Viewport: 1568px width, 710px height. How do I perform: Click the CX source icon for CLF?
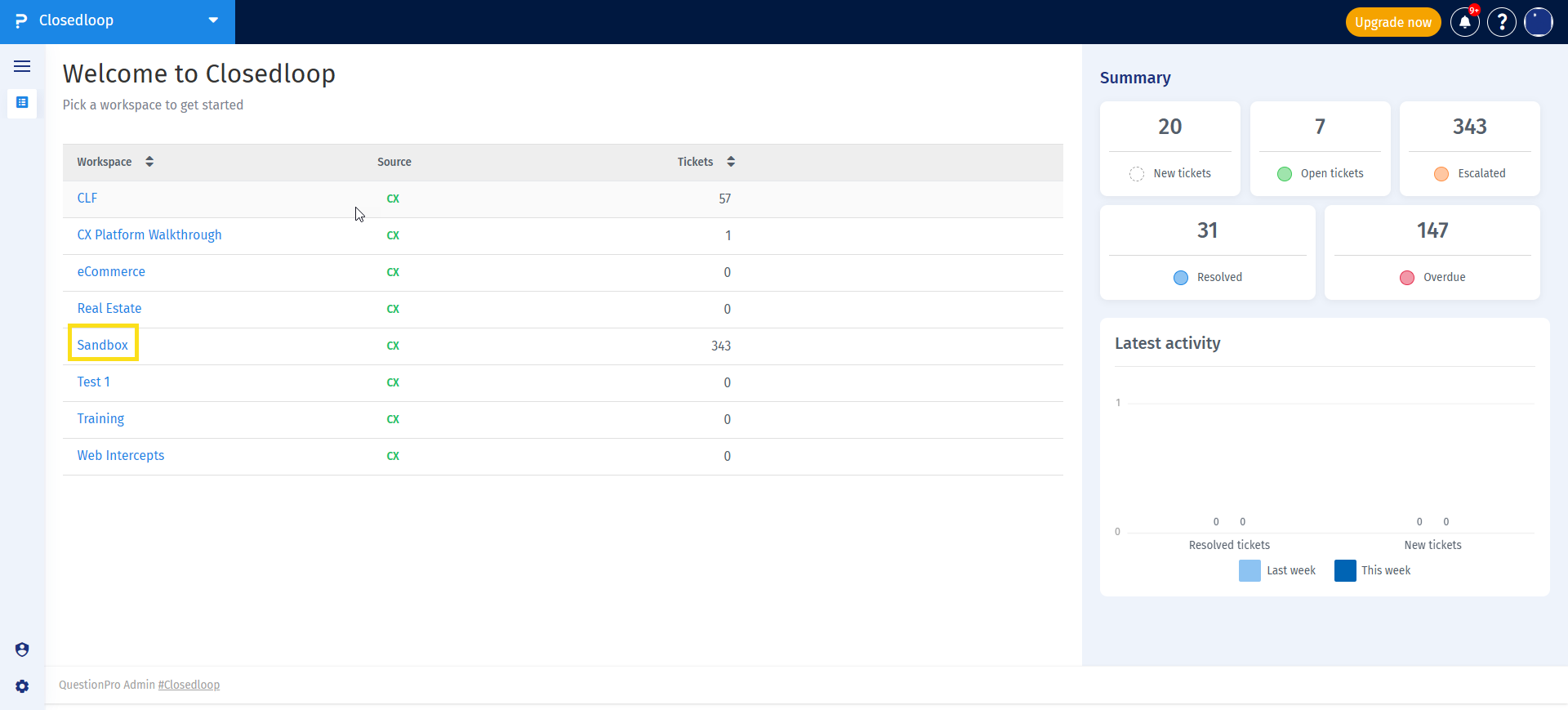[393, 199]
